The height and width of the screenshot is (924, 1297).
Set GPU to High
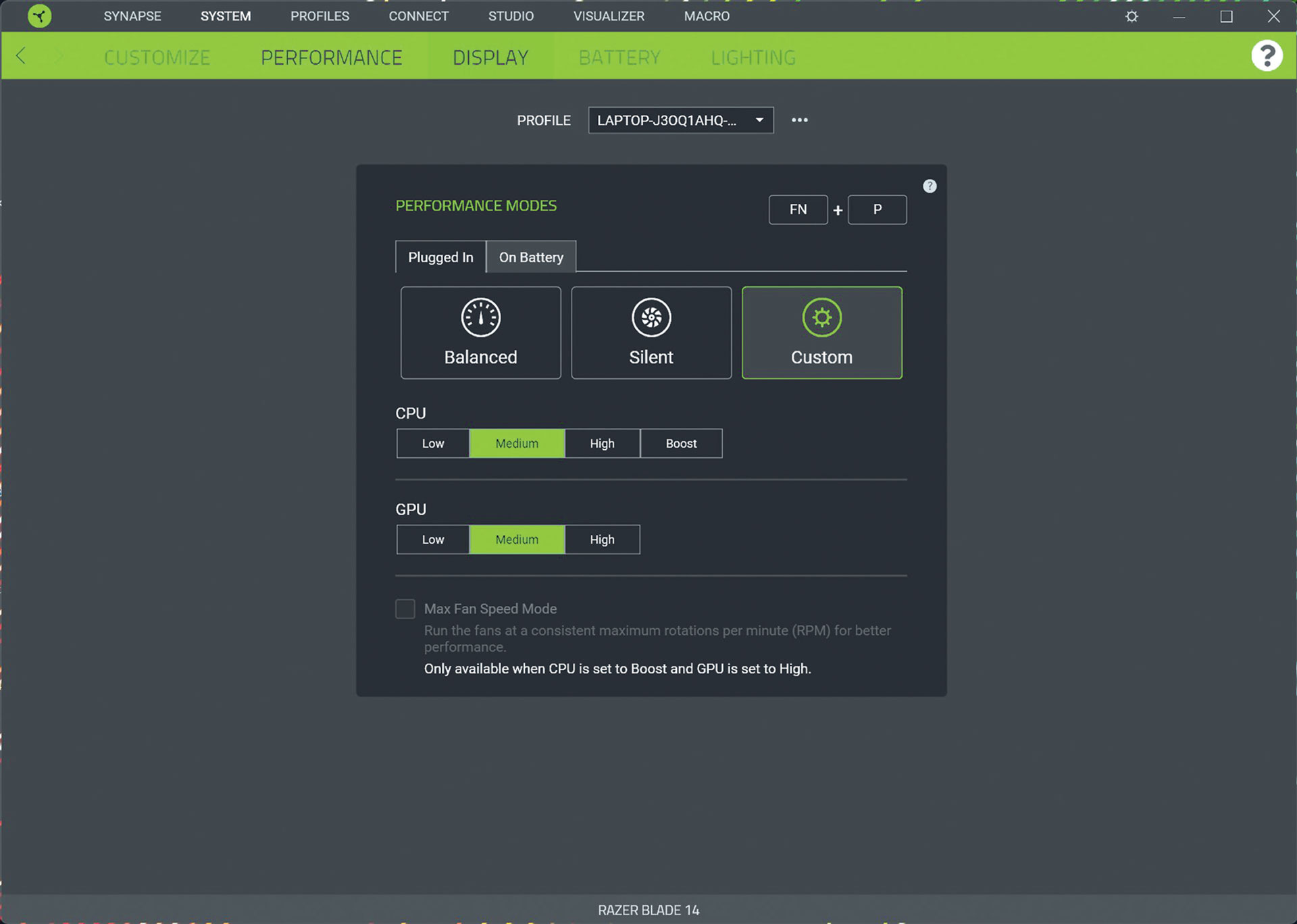(x=601, y=540)
